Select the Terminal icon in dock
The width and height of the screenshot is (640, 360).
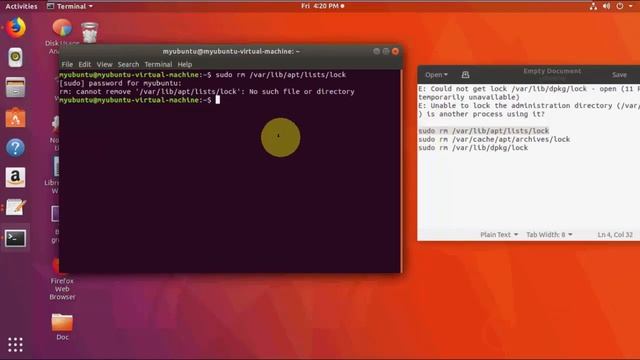coord(16,238)
